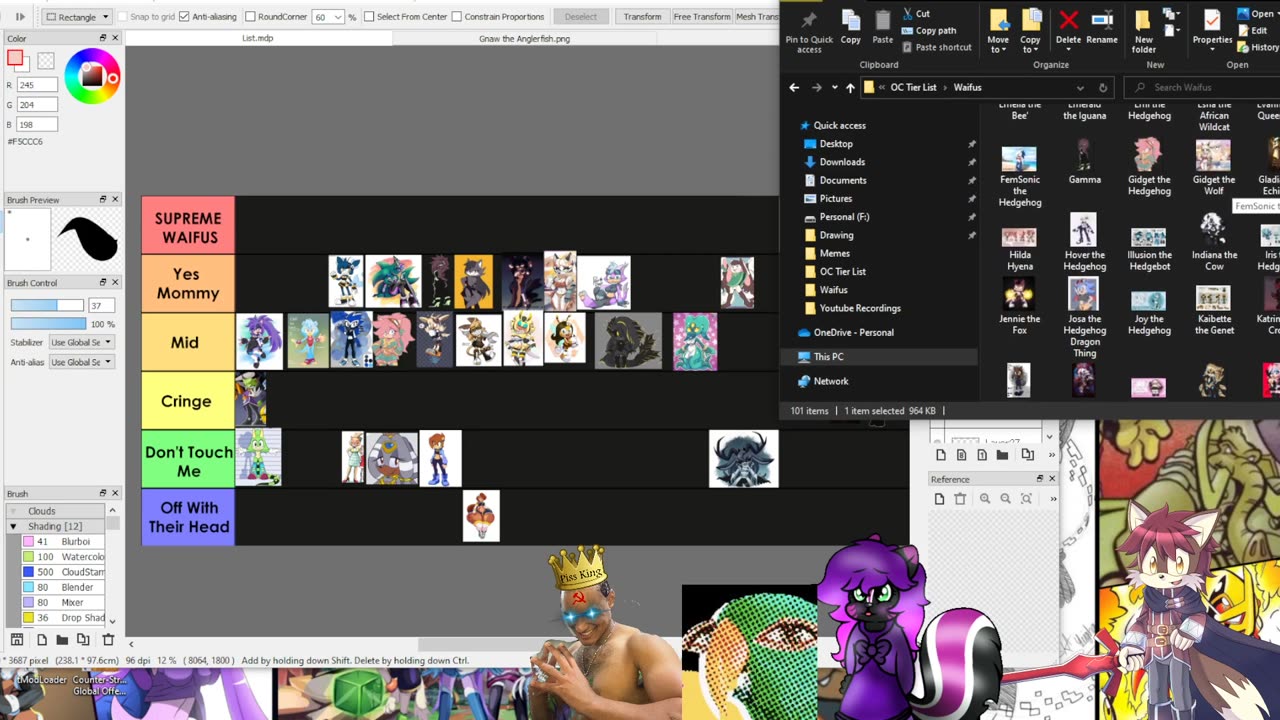Open the RoundCorner percentage dropdown
This screenshot has width=1280, height=720.
coord(339,17)
